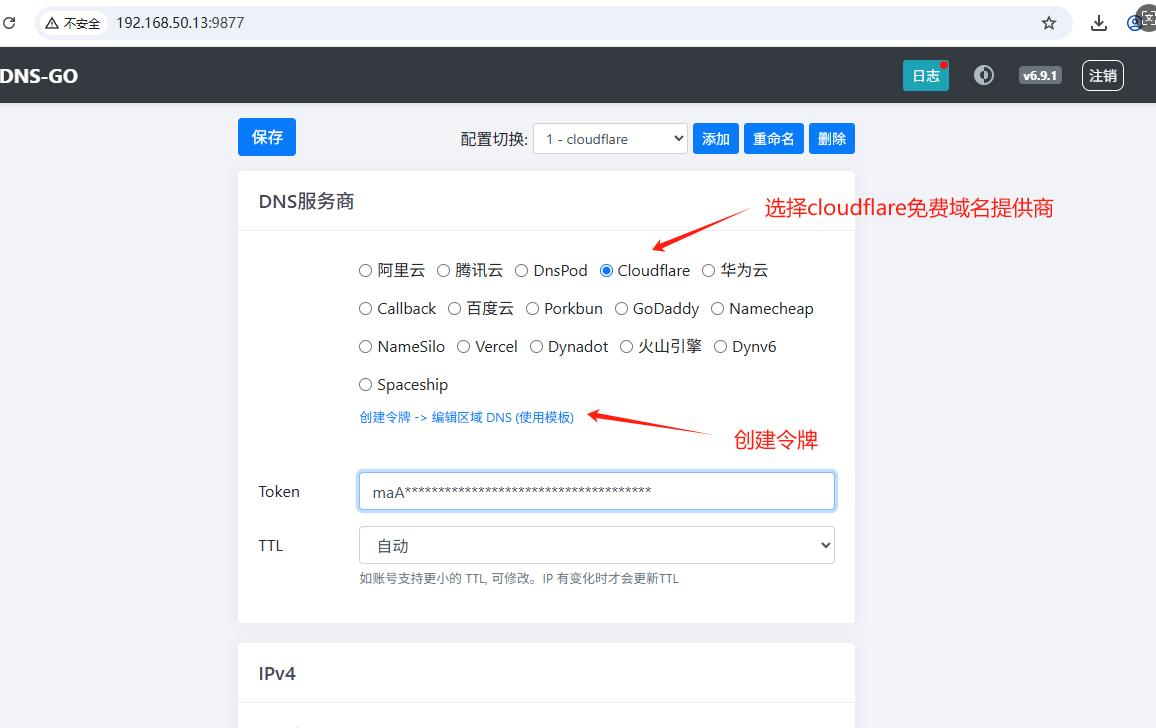The image size is (1156, 728).
Task: Click the 重命名 rename button
Action: click(x=773, y=139)
